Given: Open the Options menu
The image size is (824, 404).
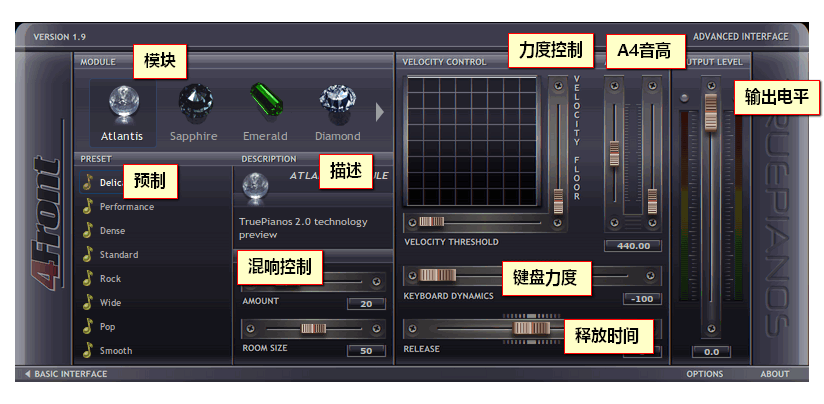Looking at the screenshot, I should pyautogui.click(x=705, y=374).
